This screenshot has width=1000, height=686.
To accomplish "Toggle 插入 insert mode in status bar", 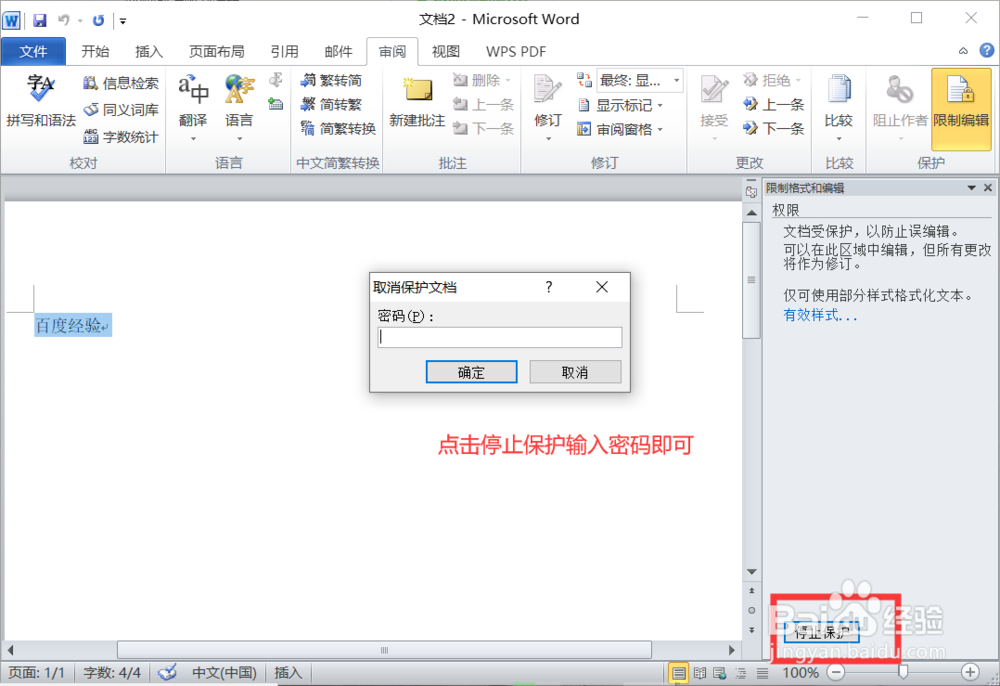I will pos(287,673).
